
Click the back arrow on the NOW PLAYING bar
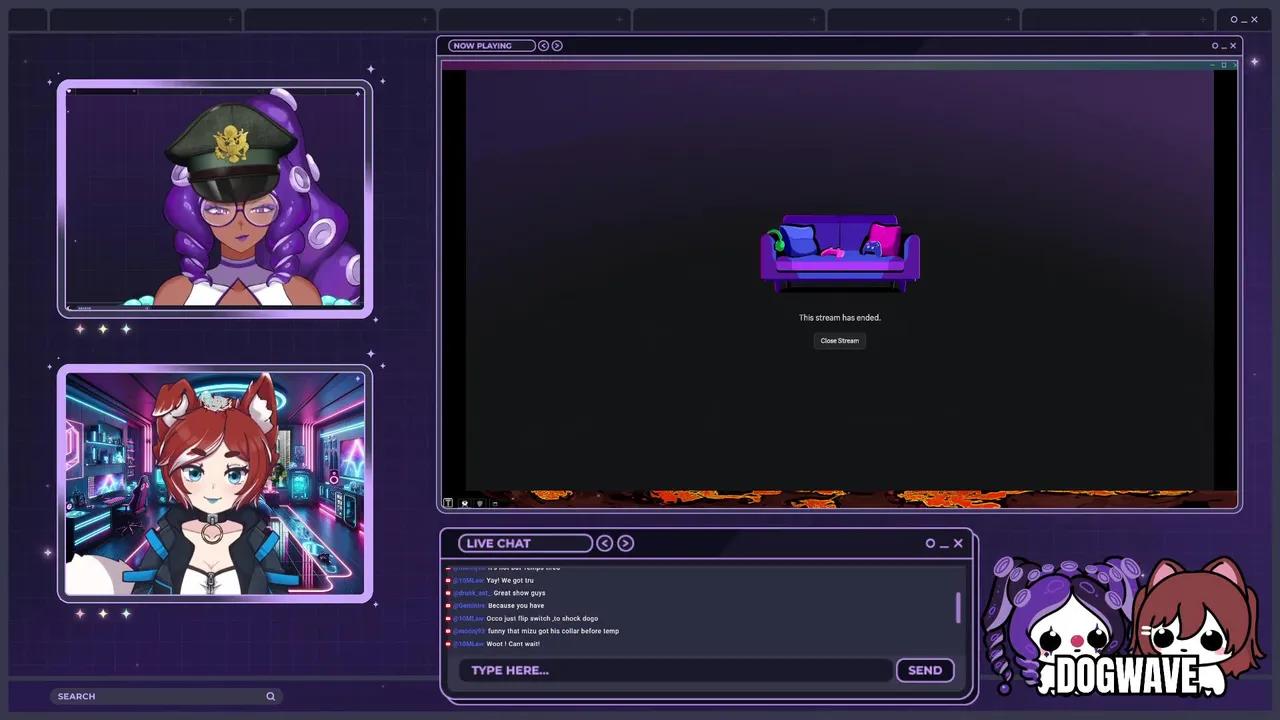click(x=543, y=45)
